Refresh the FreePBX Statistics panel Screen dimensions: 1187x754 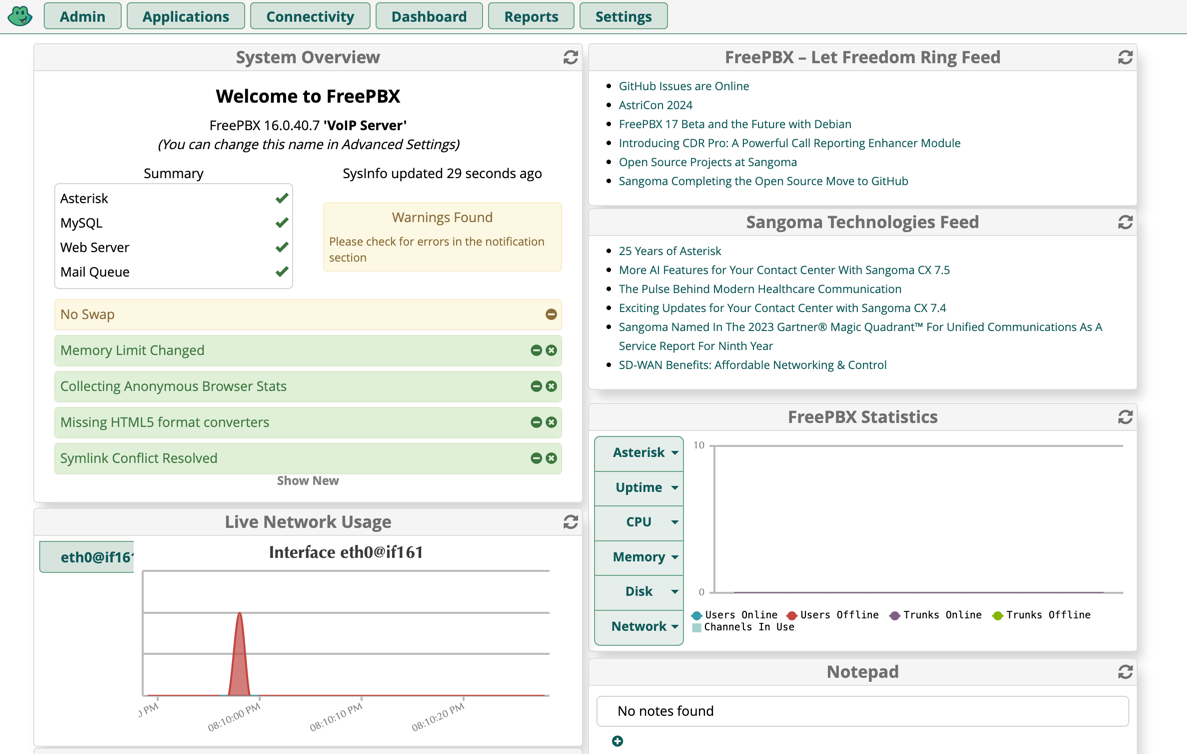coord(1126,417)
